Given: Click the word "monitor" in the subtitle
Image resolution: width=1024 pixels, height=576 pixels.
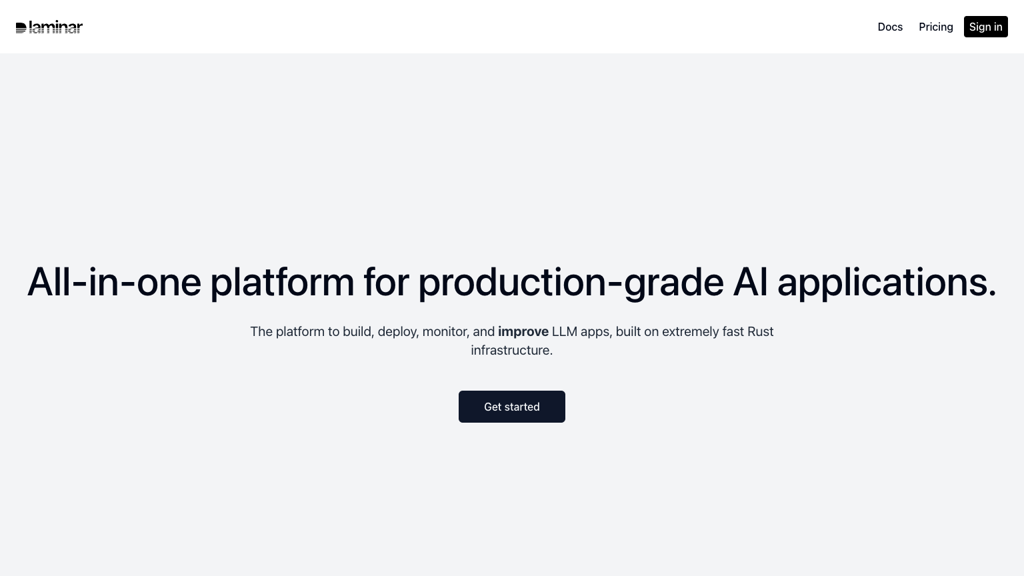Looking at the screenshot, I should [x=445, y=332].
